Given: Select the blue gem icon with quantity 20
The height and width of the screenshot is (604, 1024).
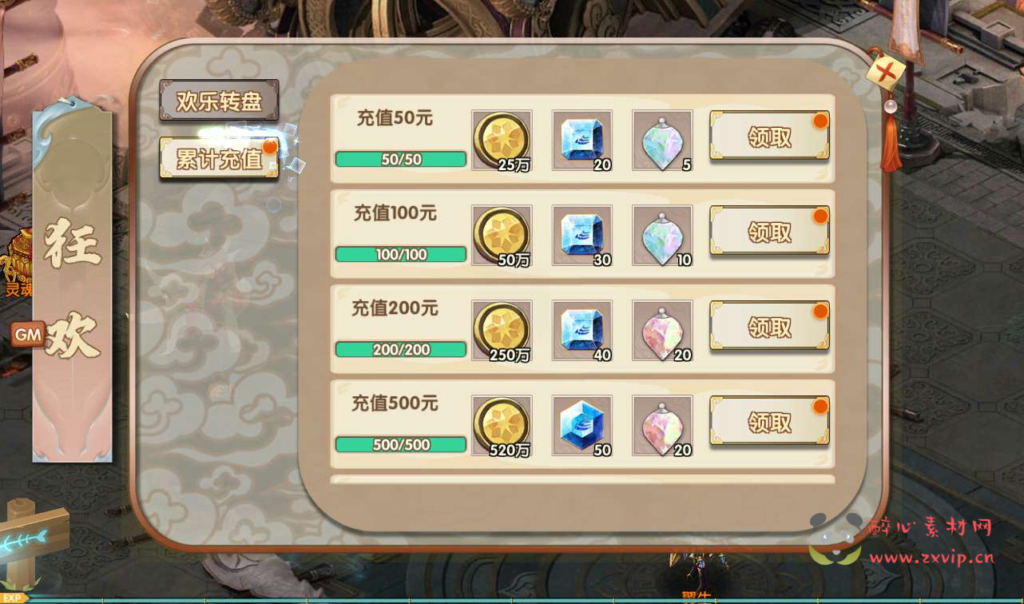Looking at the screenshot, I should coord(582,140).
